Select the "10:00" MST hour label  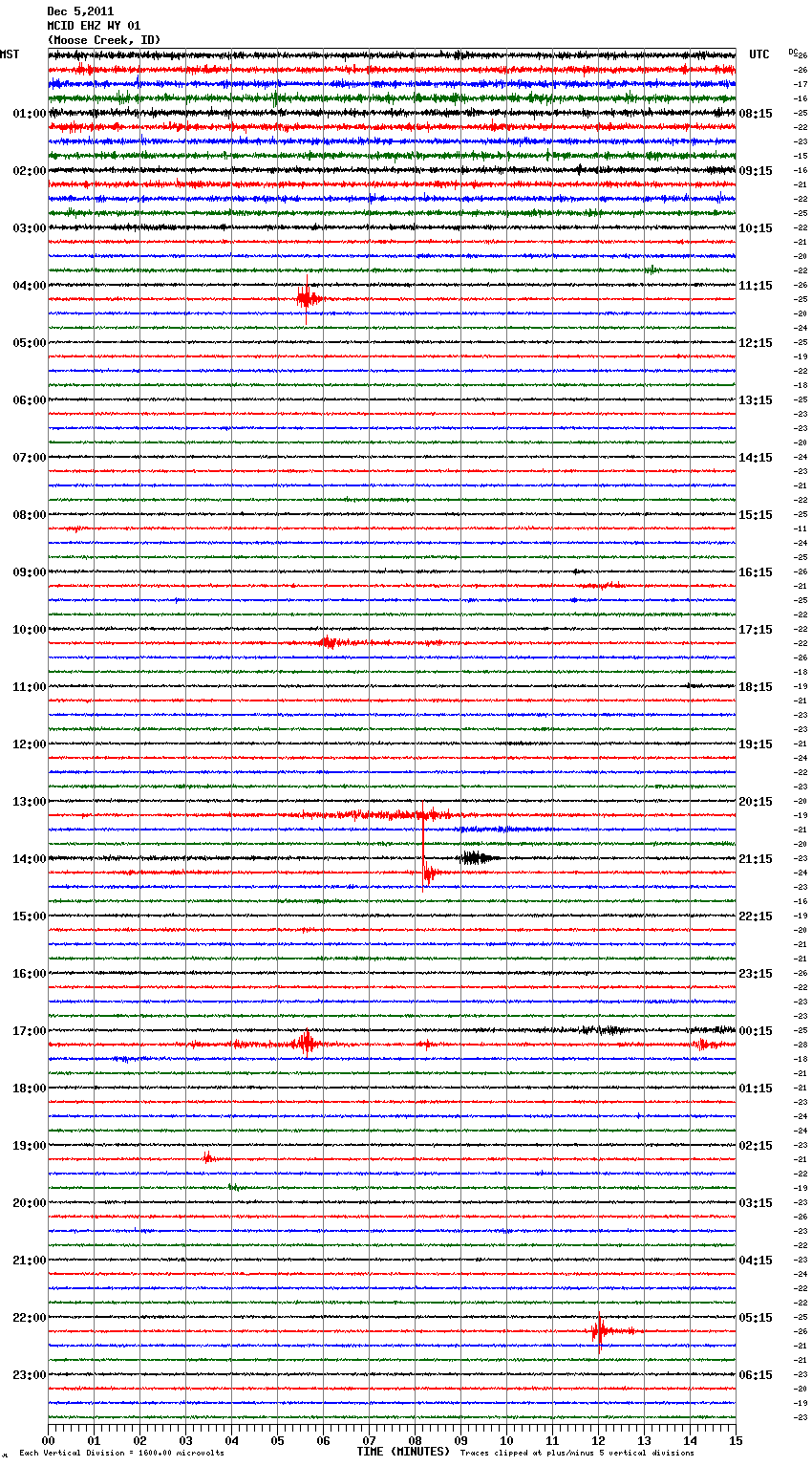pyautogui.click(x=30, y=630)
